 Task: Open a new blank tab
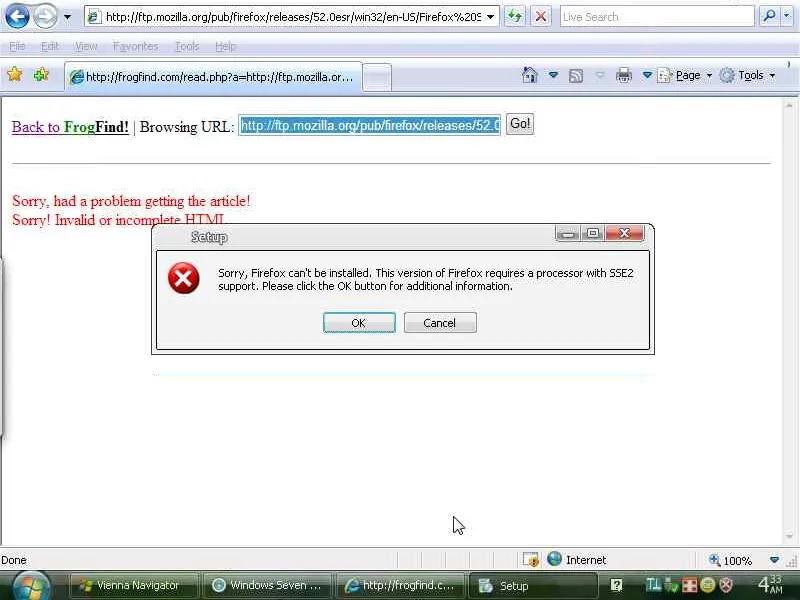[x=377, y=78]
